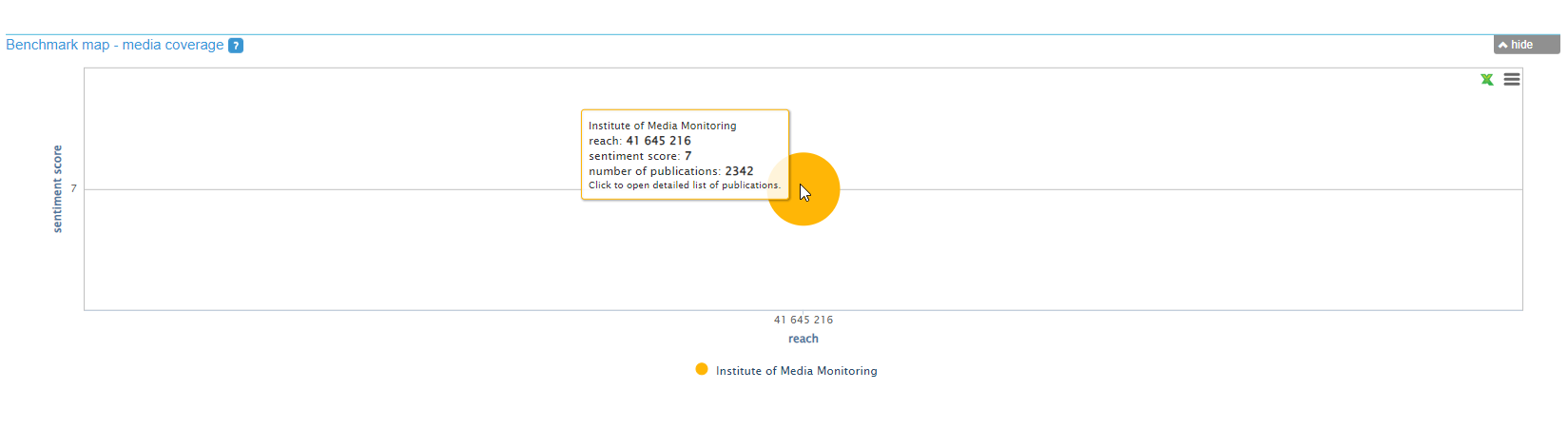1568x429 pixels.
Task: Click tooltip title 'Institute of Media Monitoring'
Action: point(663,126)
